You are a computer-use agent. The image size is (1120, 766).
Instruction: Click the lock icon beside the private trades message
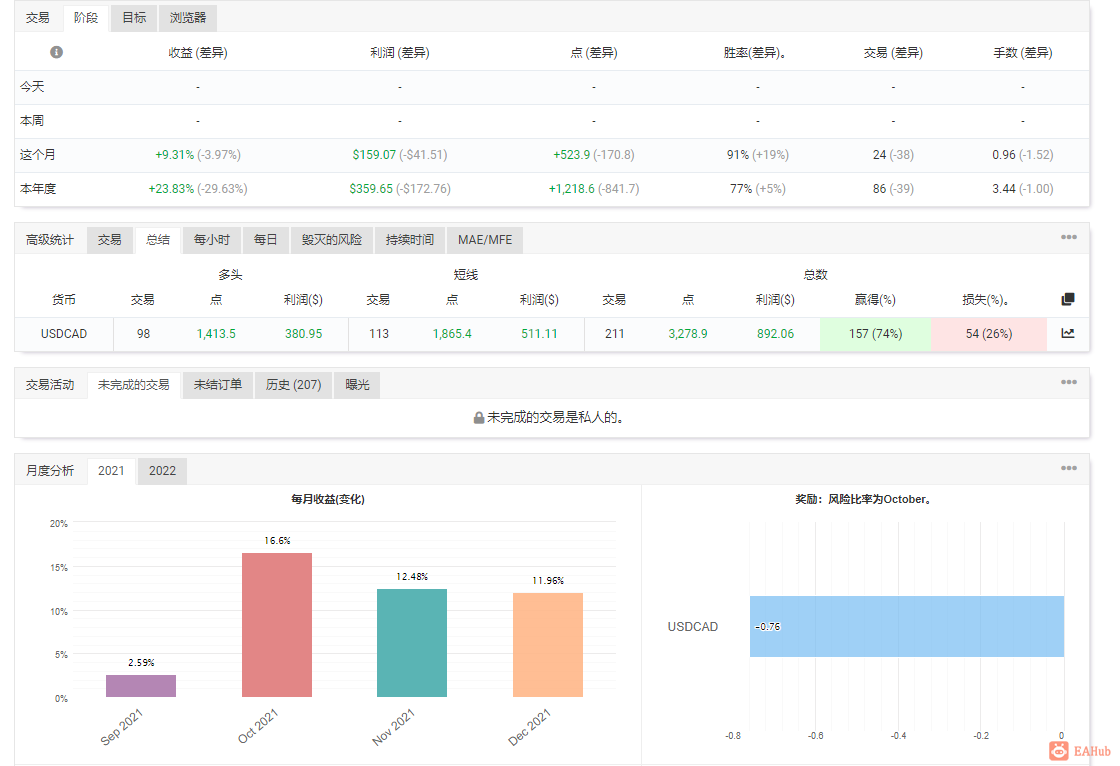tap(479, 417)
